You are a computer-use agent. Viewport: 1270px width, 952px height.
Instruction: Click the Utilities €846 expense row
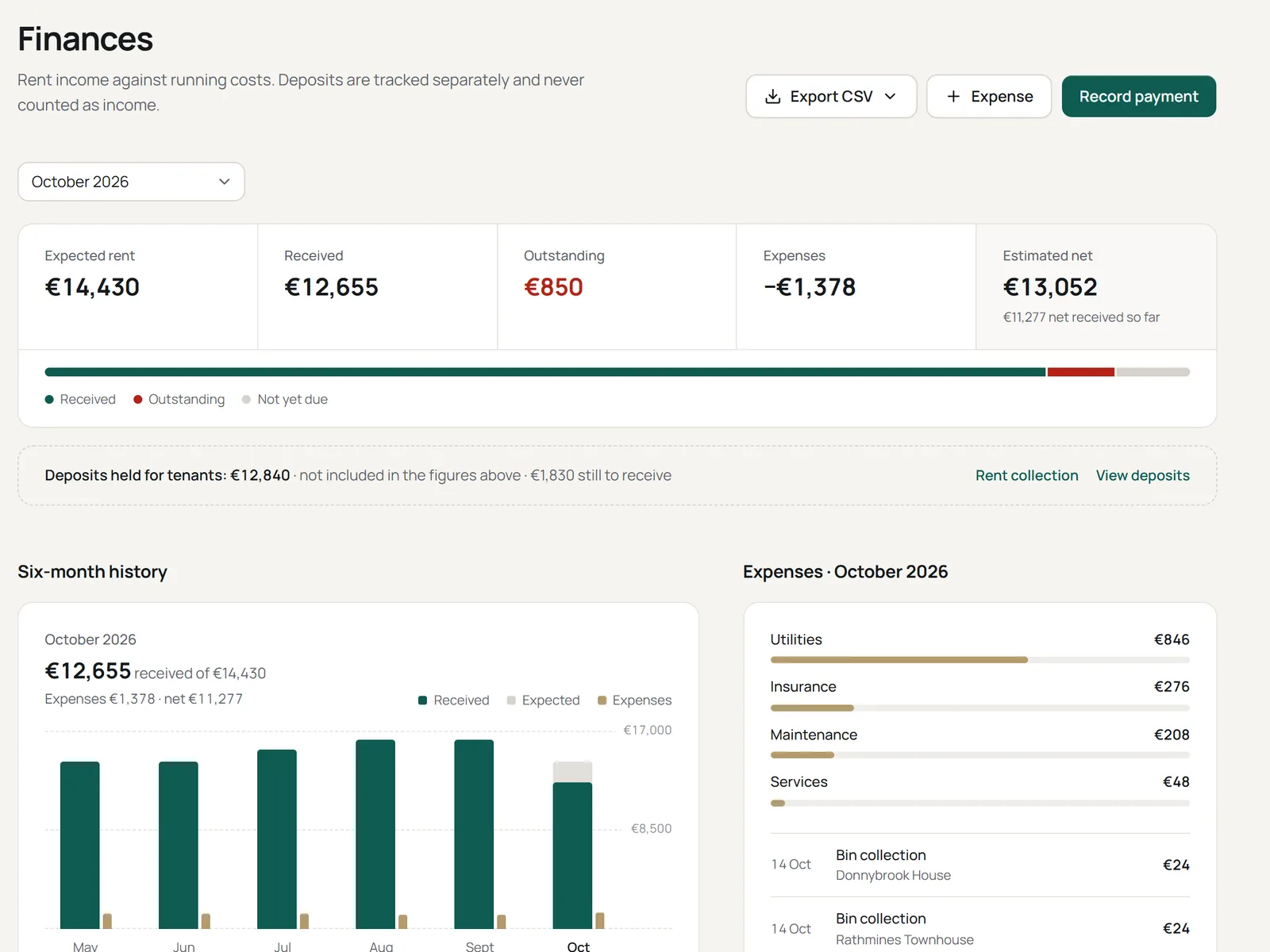pyautogui.click(x=979, y=647)
